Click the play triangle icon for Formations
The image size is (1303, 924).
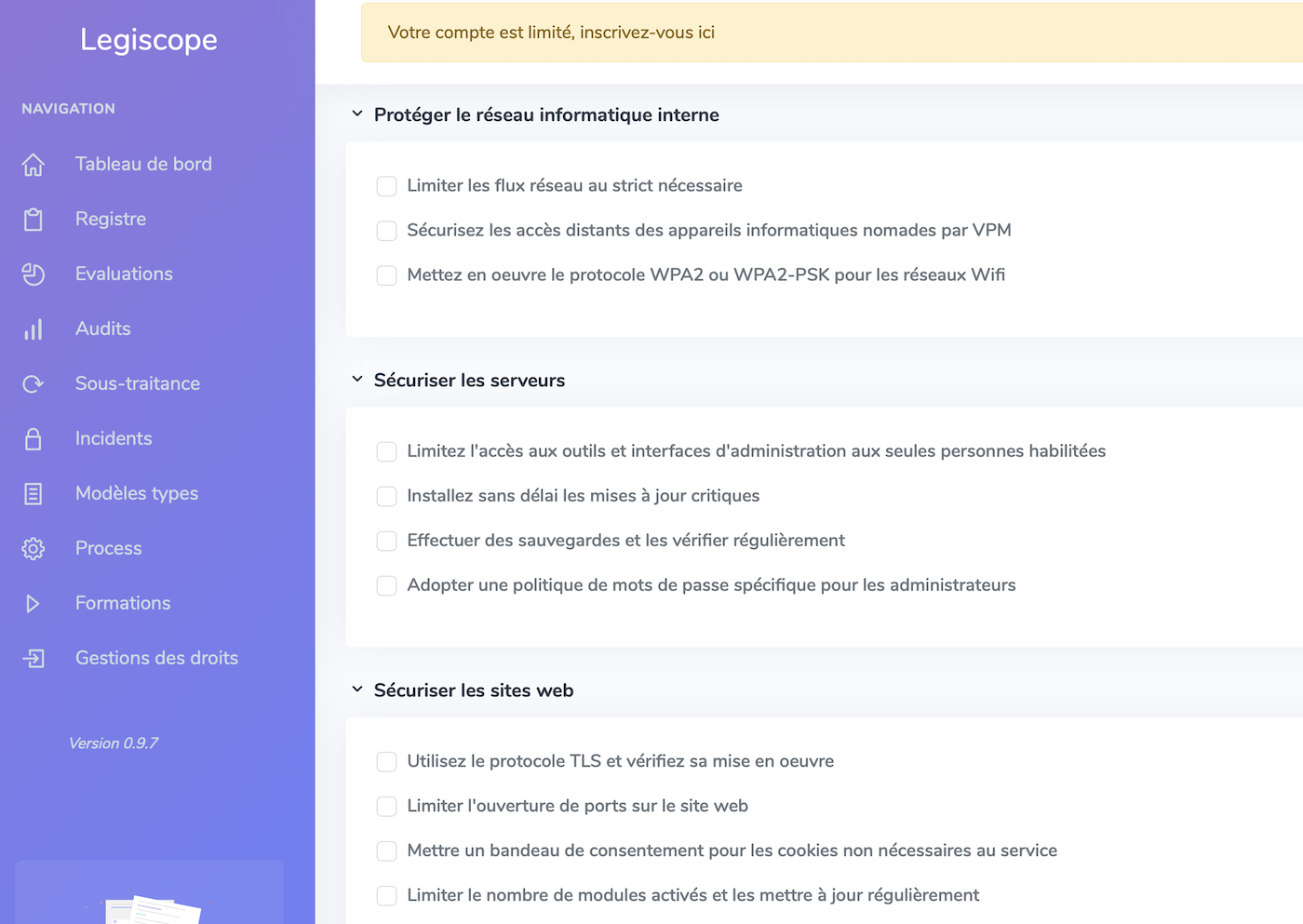pos(34,604)
